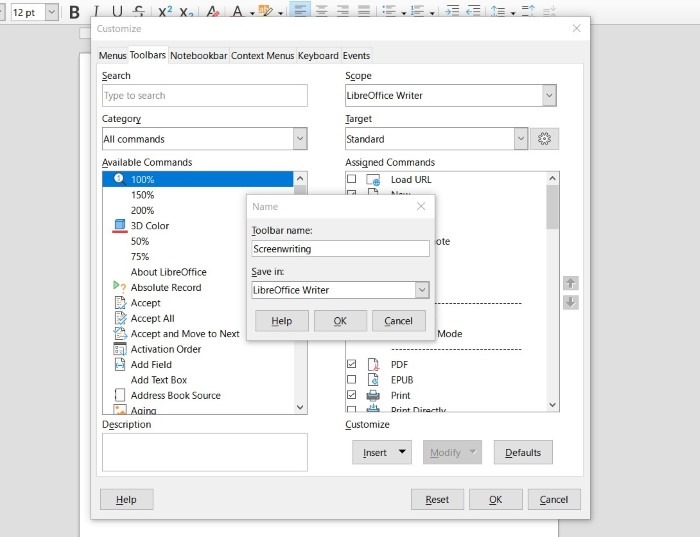Toggle Bold in the Writer formatting toolbar
The image size is (700, 537).
[75, 12]
